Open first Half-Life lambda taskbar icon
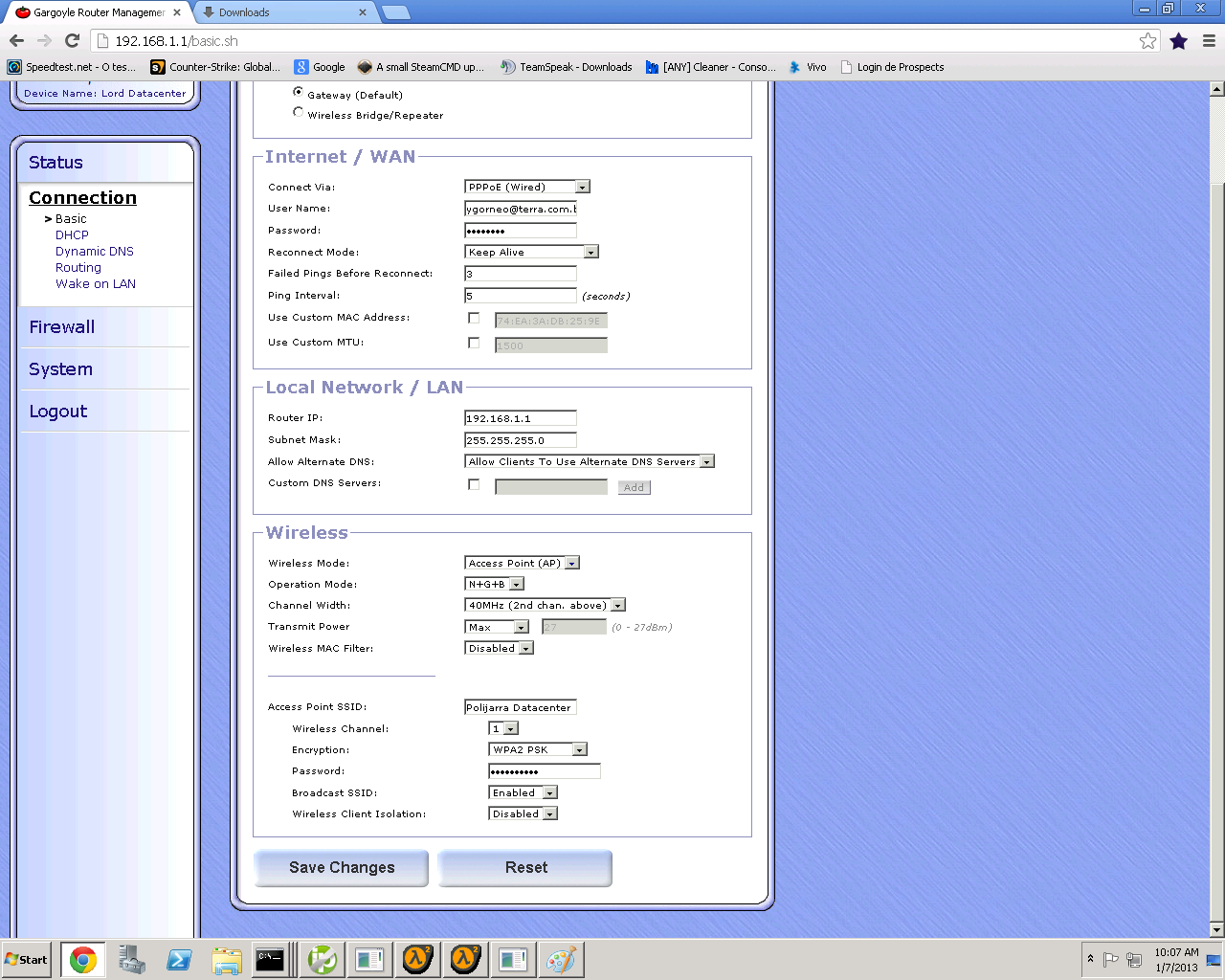The width and height of the screenshot is (1225, 980). 417,960
